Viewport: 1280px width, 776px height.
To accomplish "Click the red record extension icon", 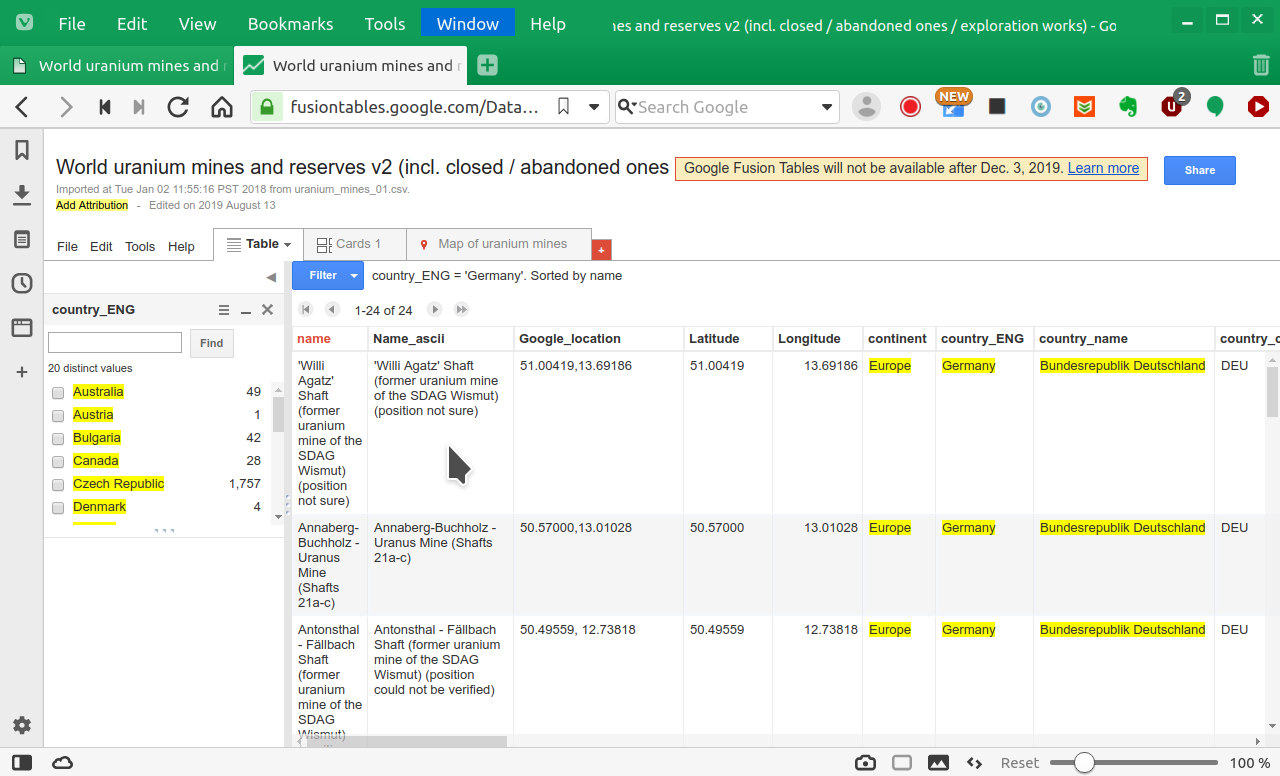I will click(910, 107).
